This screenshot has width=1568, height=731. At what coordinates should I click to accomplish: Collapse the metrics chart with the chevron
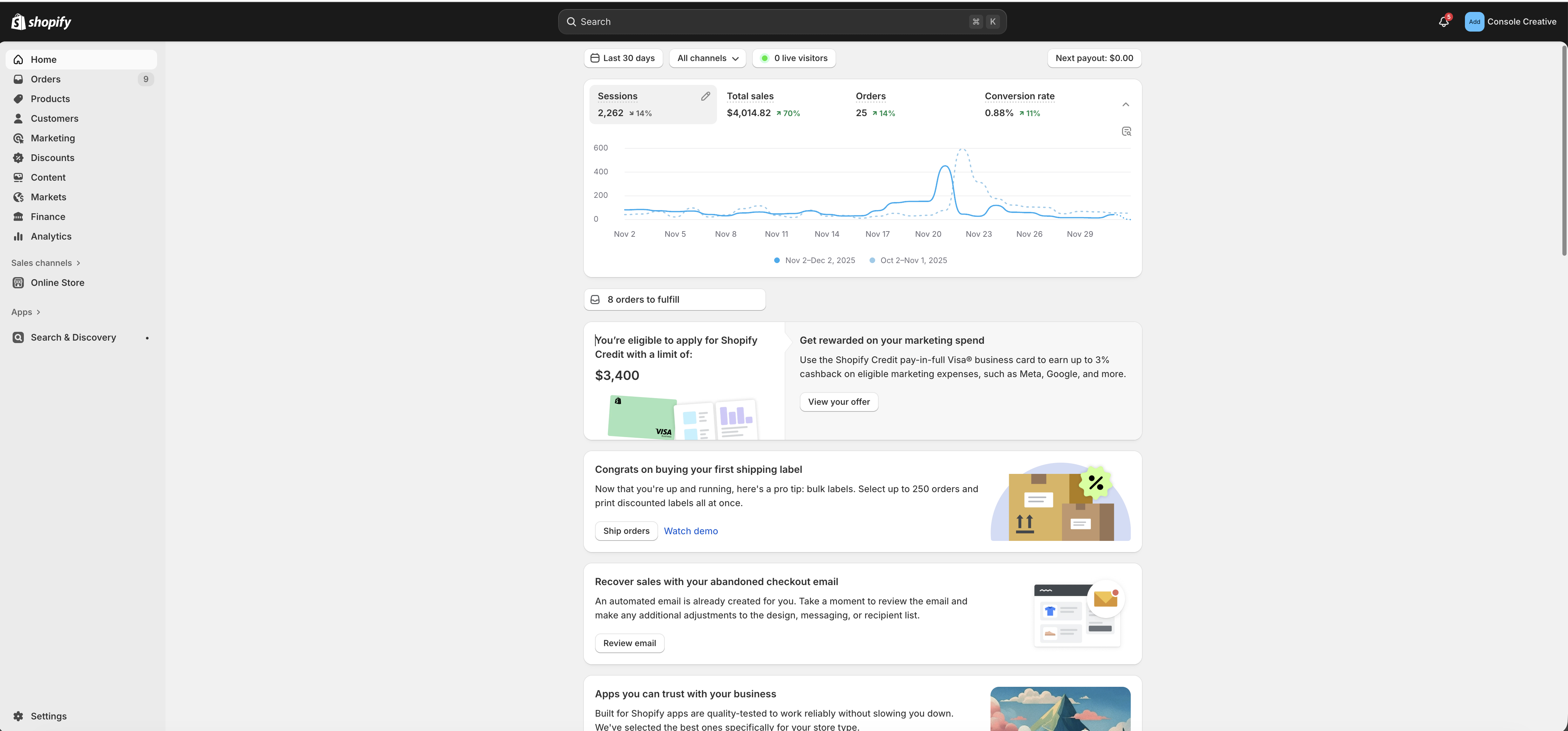1126,104
